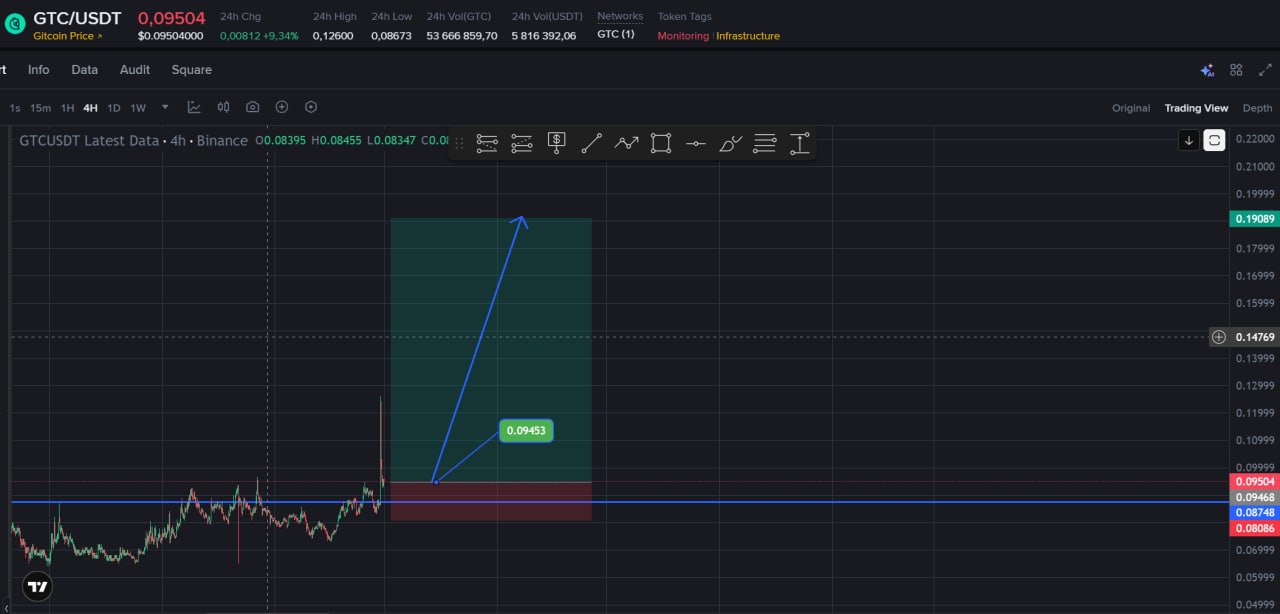The width and height of the screenshot is (1280, 614).
Task: Select the 1D time interval
Action: point(114,108)
